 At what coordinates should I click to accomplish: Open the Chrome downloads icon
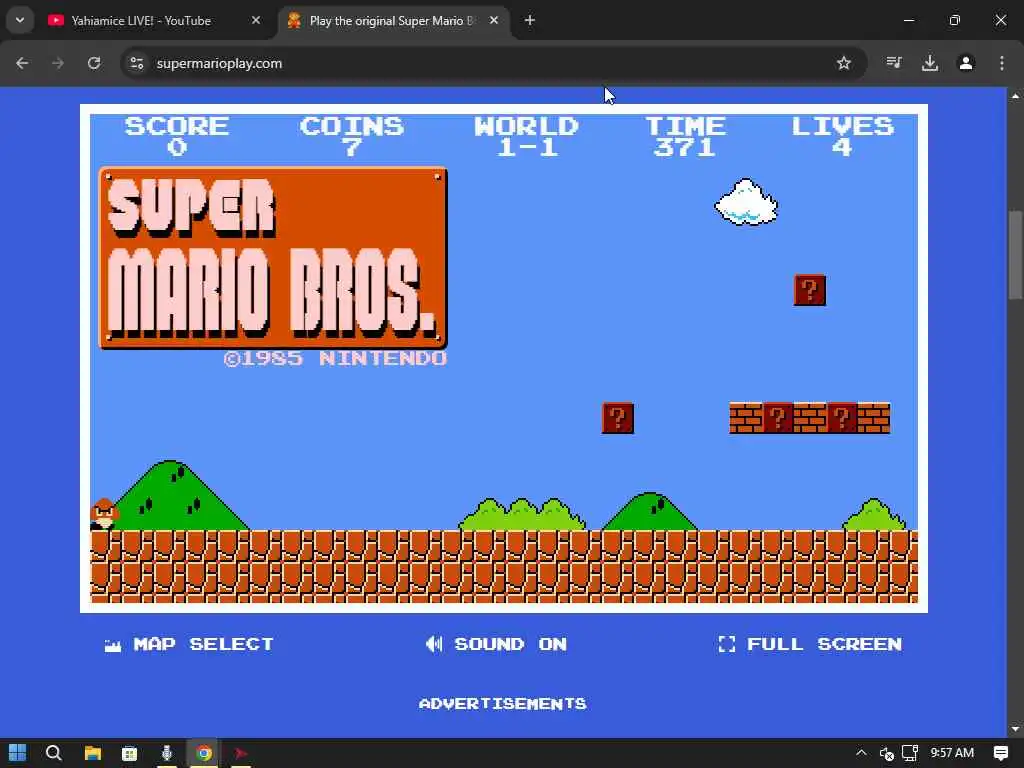pyautogui.click(x=930, y=63)
